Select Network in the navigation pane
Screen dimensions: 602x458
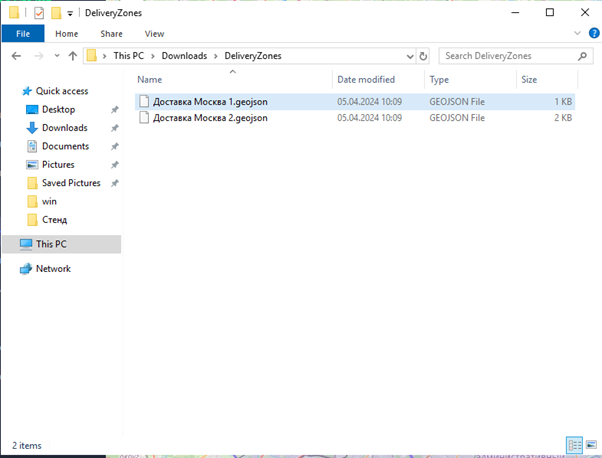point(53,269)
